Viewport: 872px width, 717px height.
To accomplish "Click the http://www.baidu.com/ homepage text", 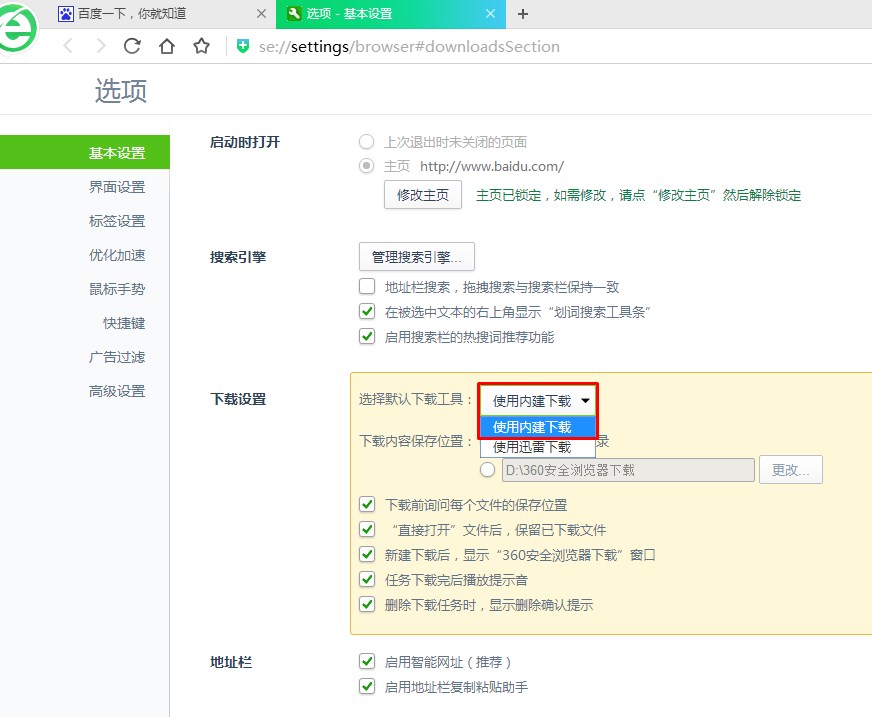I will [492, 166].
